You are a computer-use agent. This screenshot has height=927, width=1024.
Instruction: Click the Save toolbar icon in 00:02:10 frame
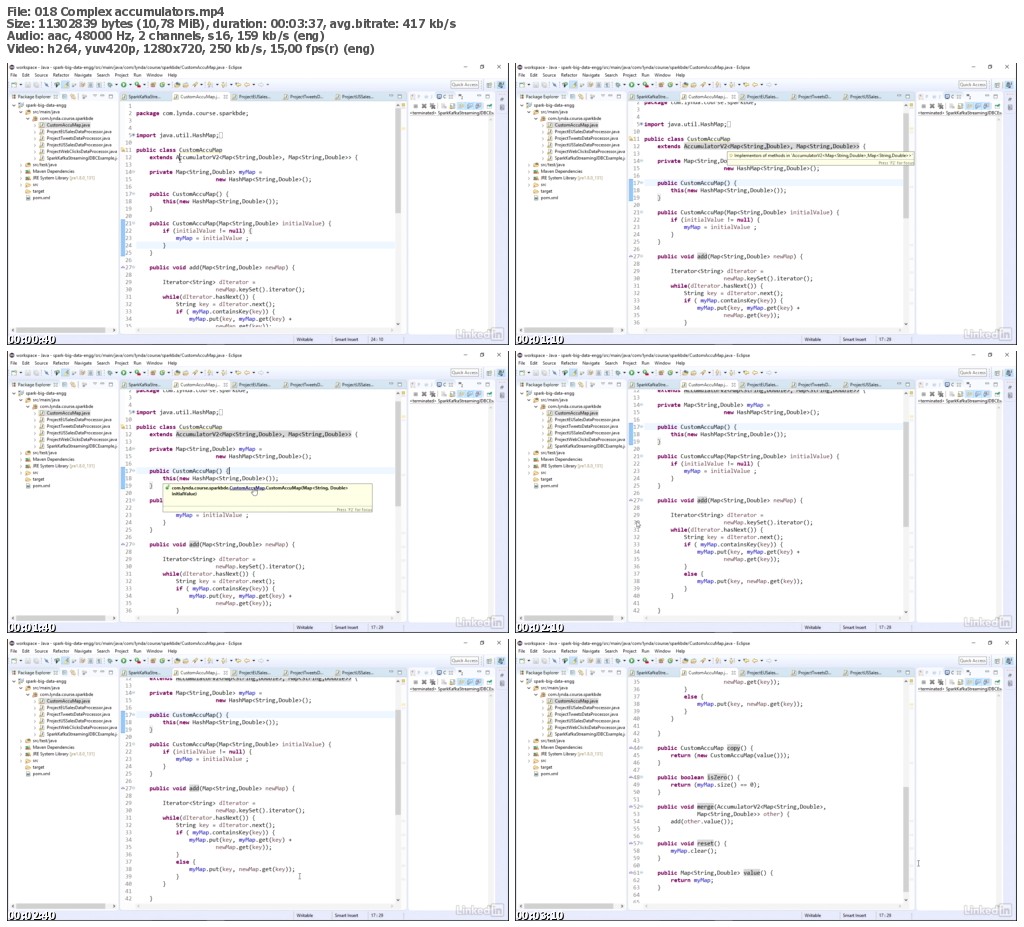(x=536, y=372)
